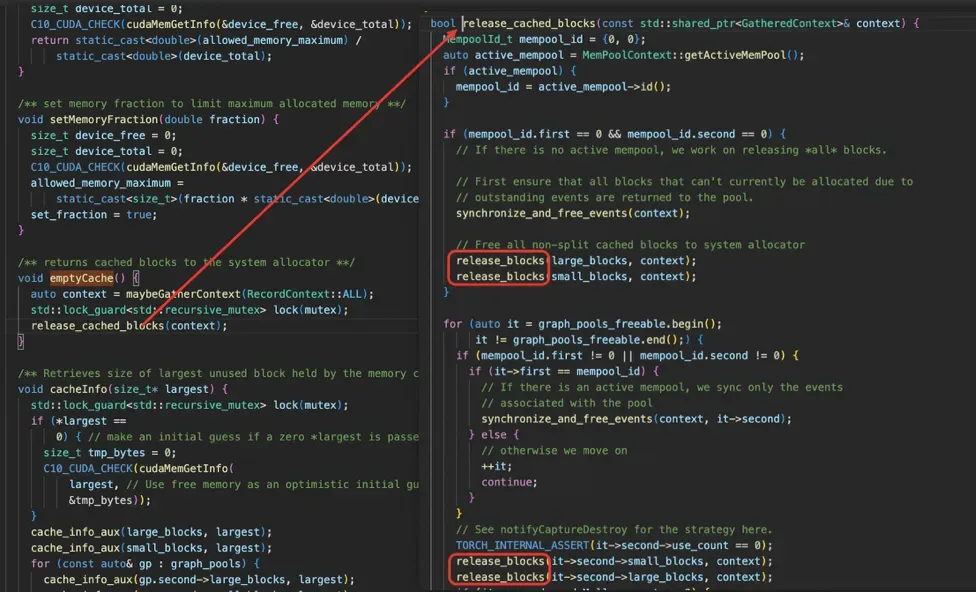Click the comment 'If there is an active mempool, we sync'
Screen dimensions: 976x592
pos(662,388)
